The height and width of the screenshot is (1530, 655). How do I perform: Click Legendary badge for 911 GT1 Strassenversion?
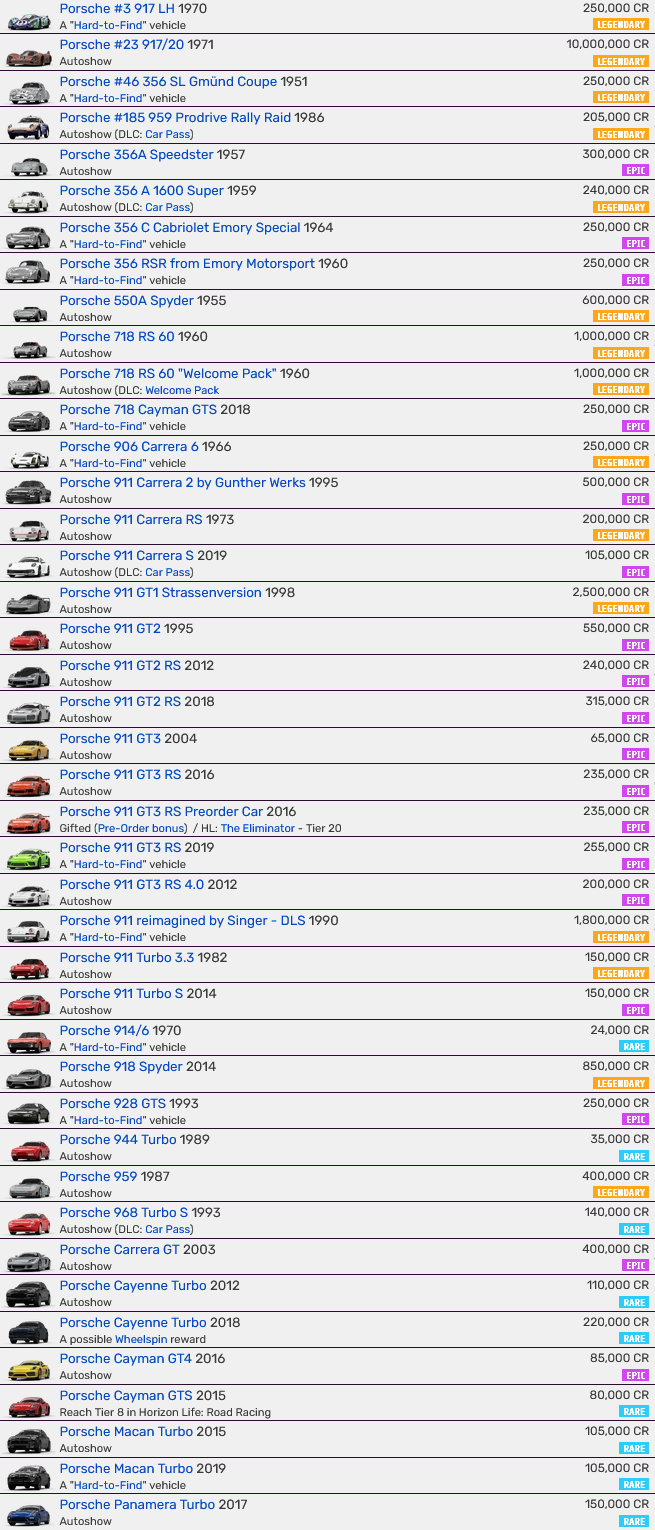pyautogui.click(x=621, y=609)
